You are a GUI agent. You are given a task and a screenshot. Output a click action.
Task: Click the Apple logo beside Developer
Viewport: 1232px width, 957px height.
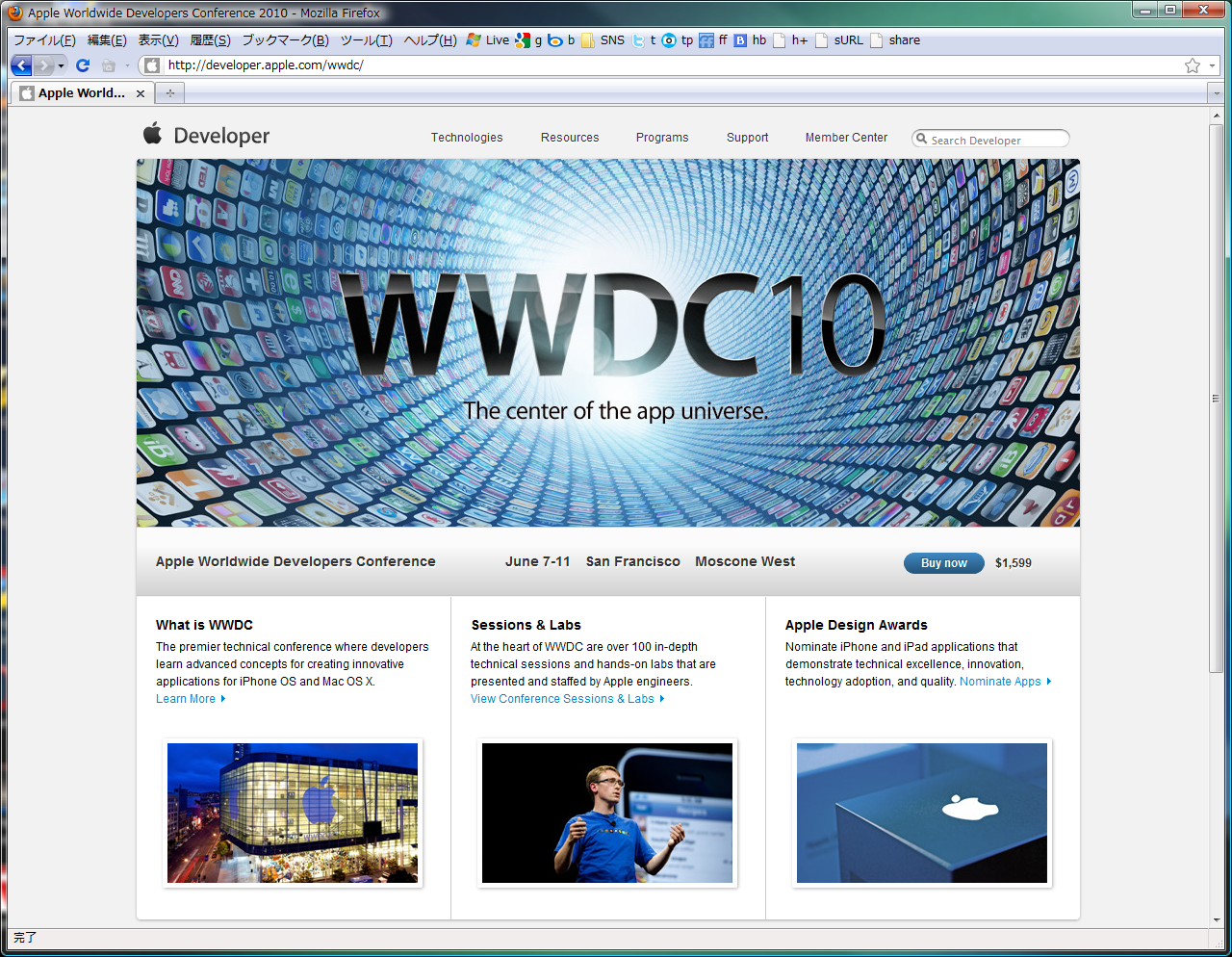tap(152, 134)
